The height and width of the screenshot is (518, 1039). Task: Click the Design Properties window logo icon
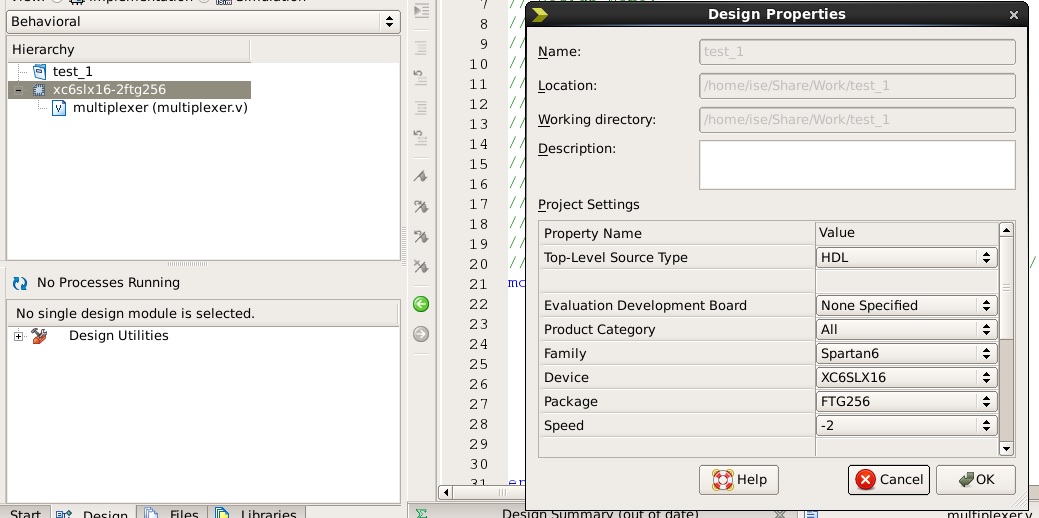tap(539, 15)
